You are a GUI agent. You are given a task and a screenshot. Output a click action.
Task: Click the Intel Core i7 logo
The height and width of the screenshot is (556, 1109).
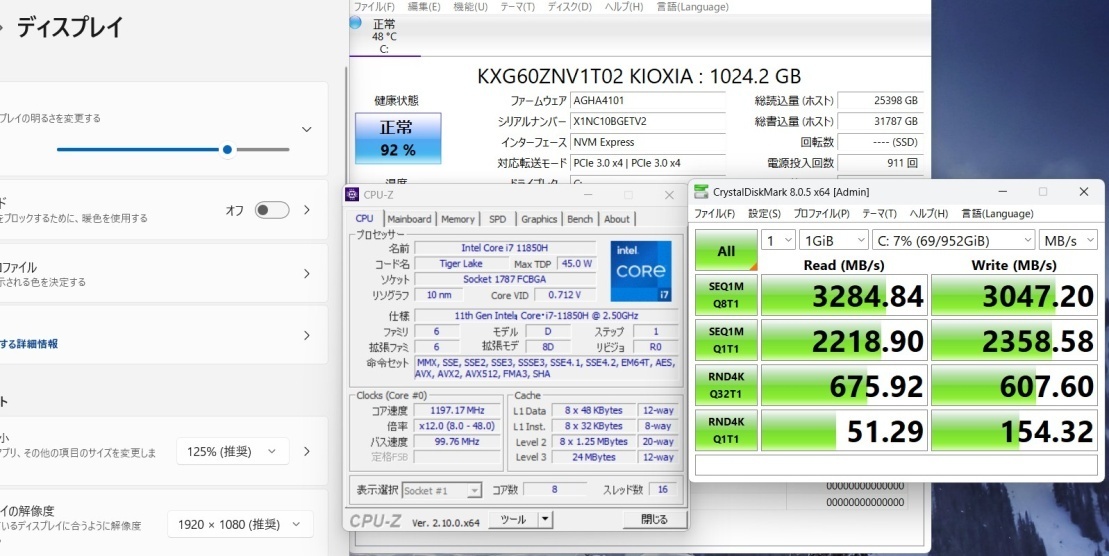pyautogui.click(x=640, y=271)
